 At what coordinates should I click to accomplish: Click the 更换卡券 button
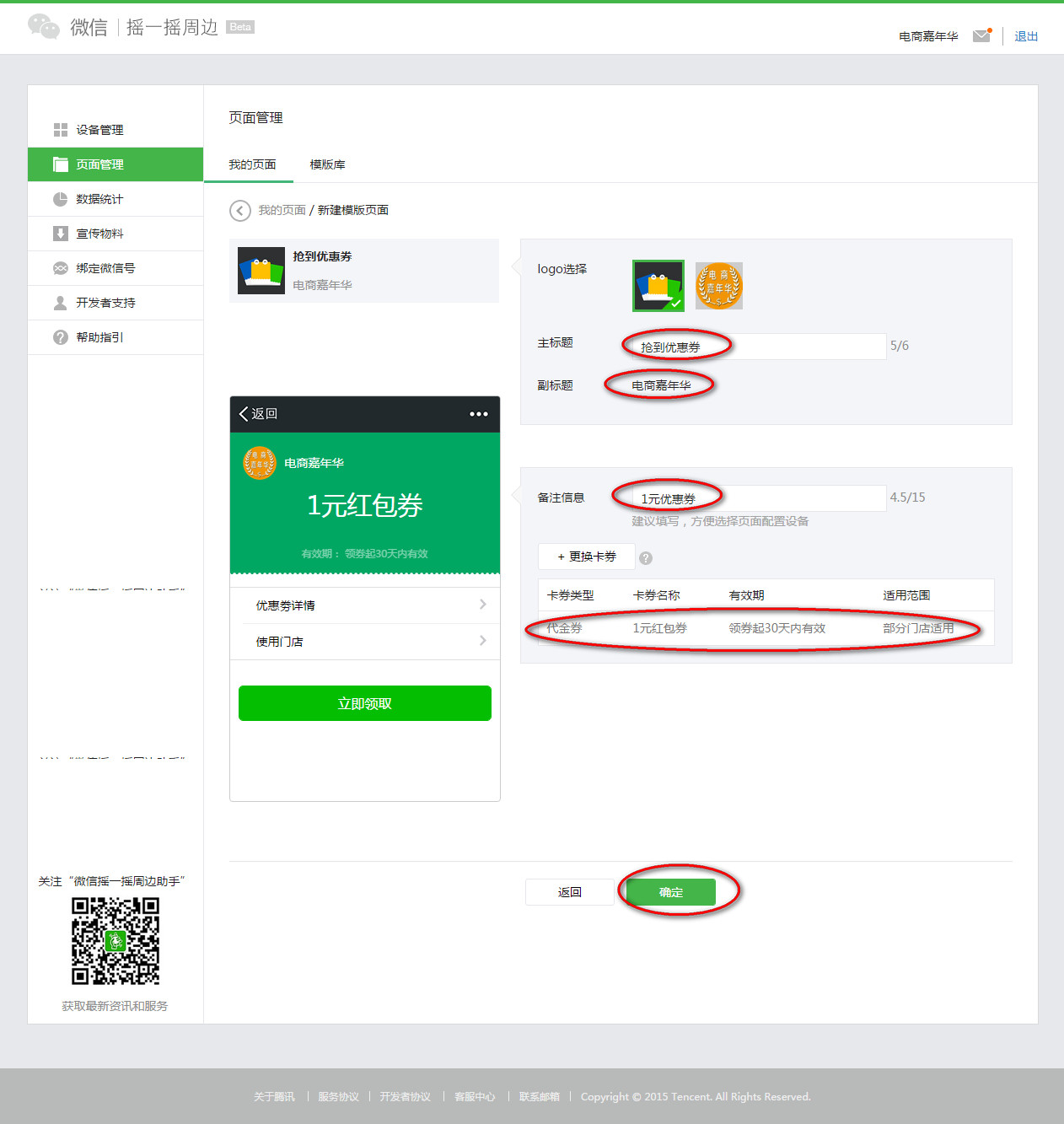click(x=587, y=557)
